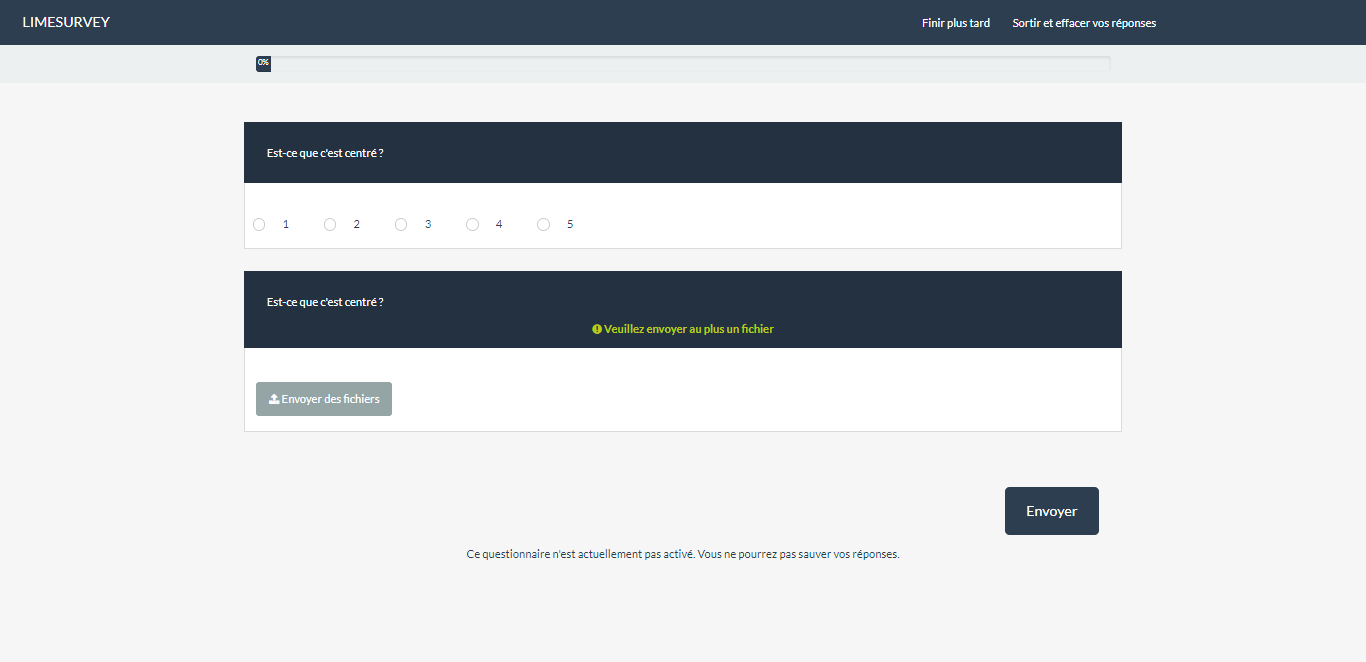Select radio button for rating 1
1366x662 pixels.
click(x=260, y=225)
